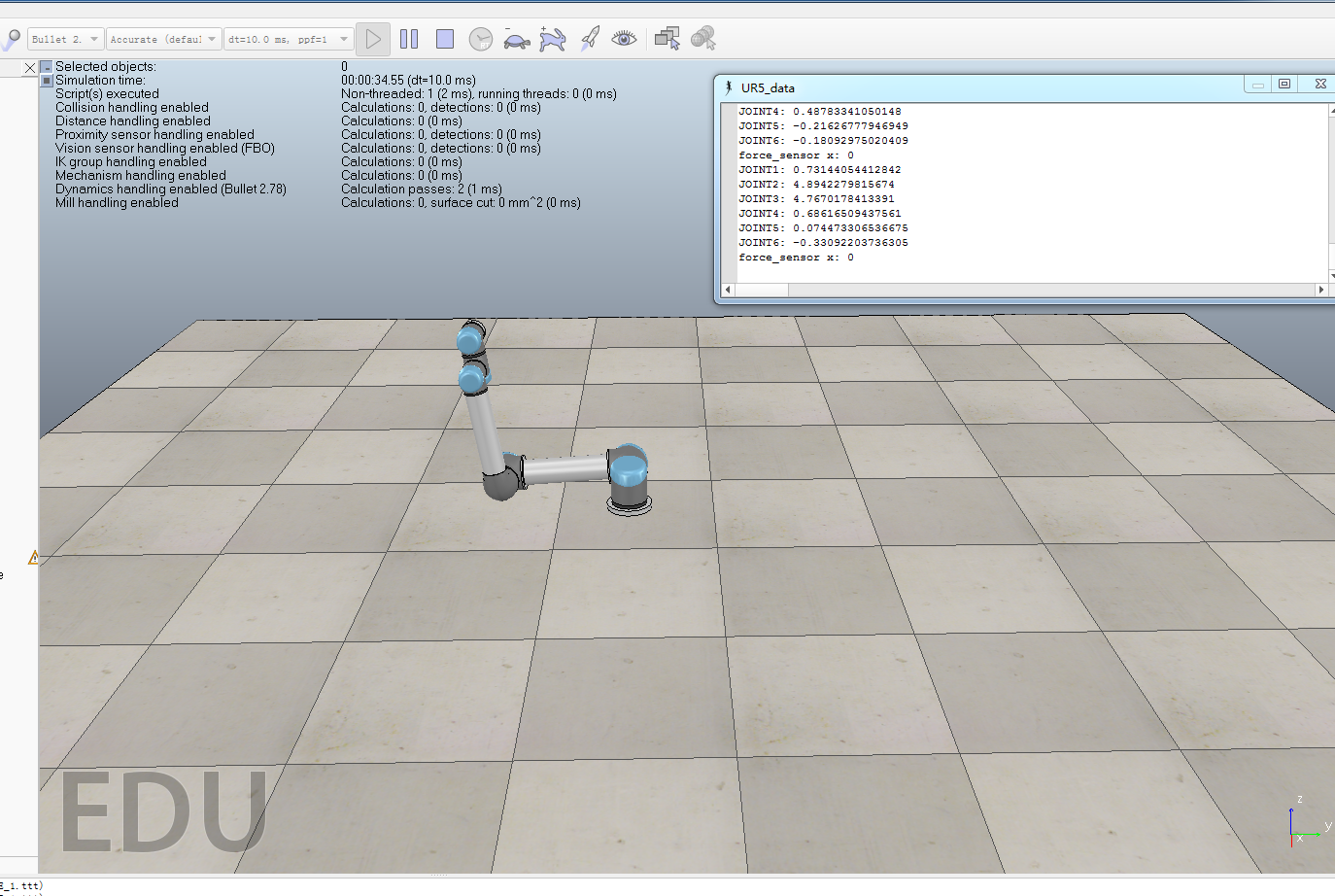Viewport: 1335px width, 896px height.
Task: Click the 'JOINT6: -0.33092203736305' line
Action: 823,243
